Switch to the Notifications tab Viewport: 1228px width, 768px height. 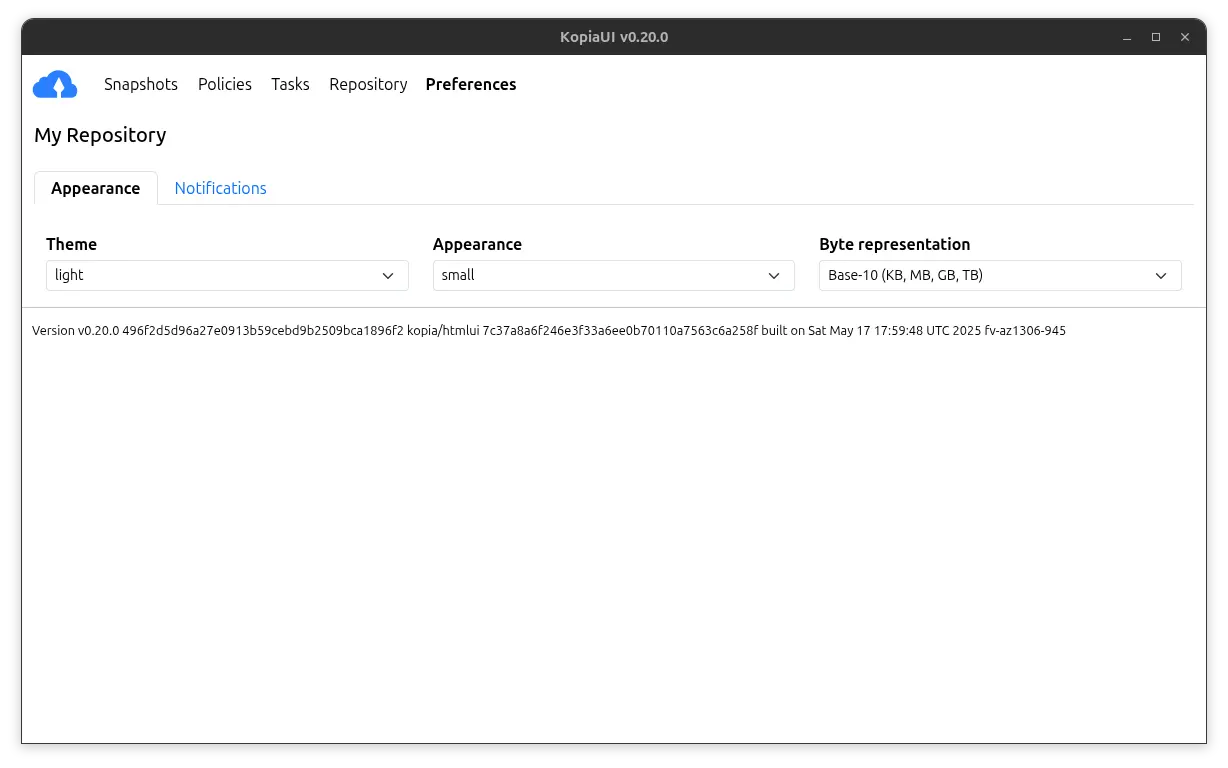point(221,188)
